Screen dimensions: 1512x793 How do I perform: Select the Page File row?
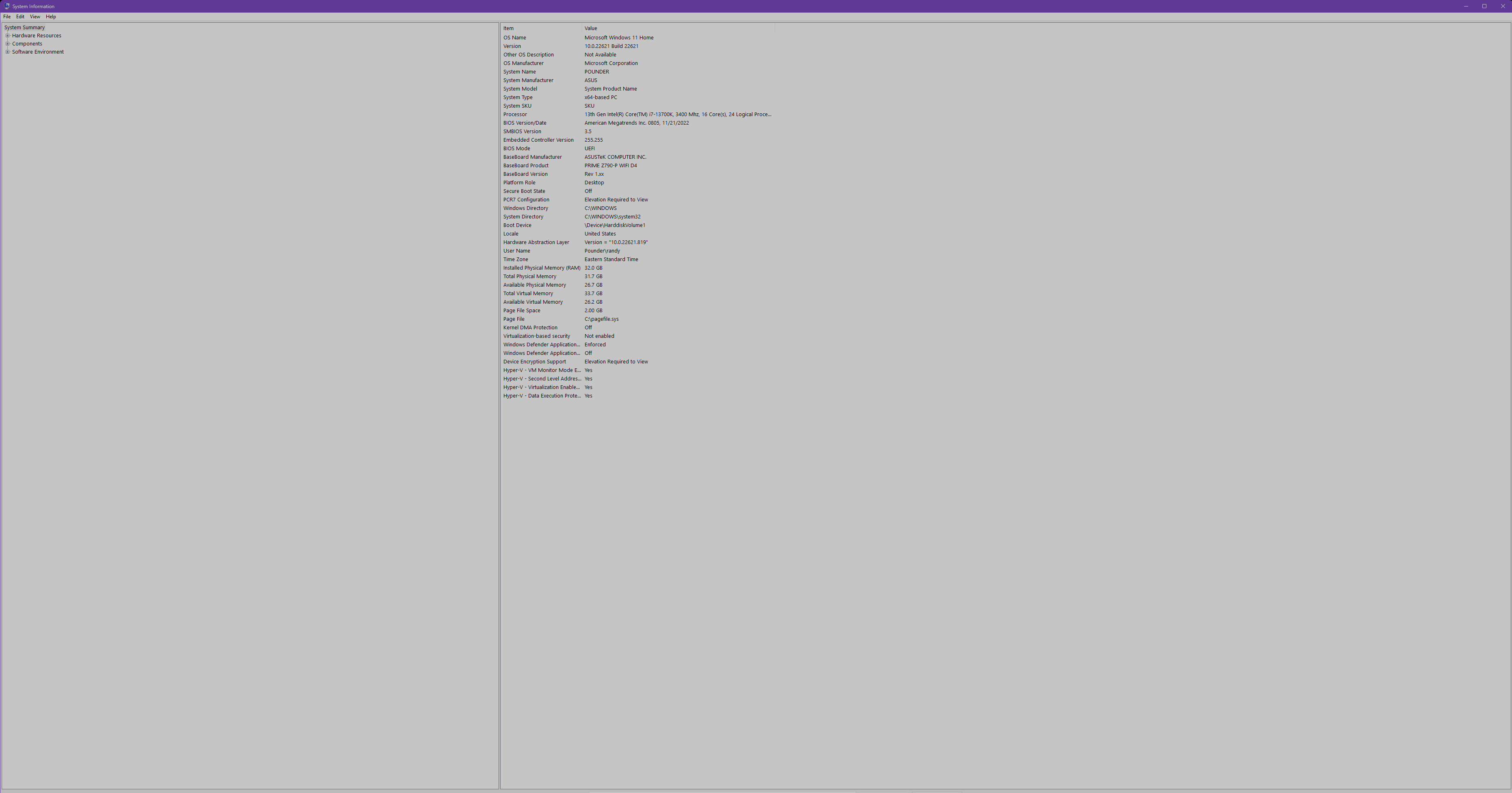tap(514, 319)
